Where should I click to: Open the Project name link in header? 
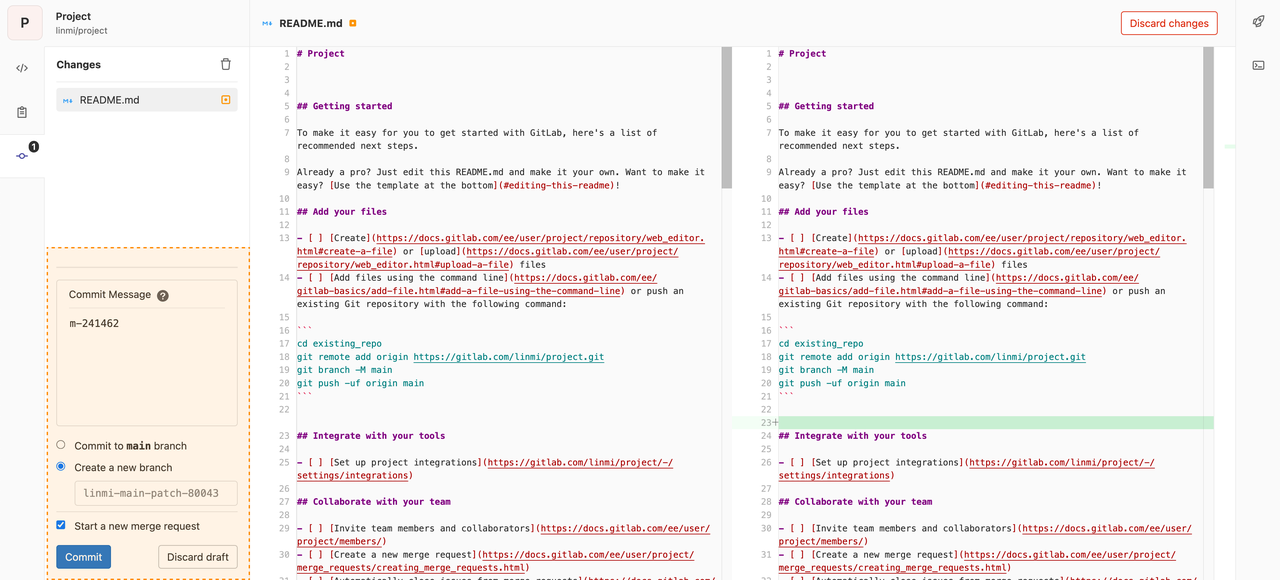coord(73,16)
